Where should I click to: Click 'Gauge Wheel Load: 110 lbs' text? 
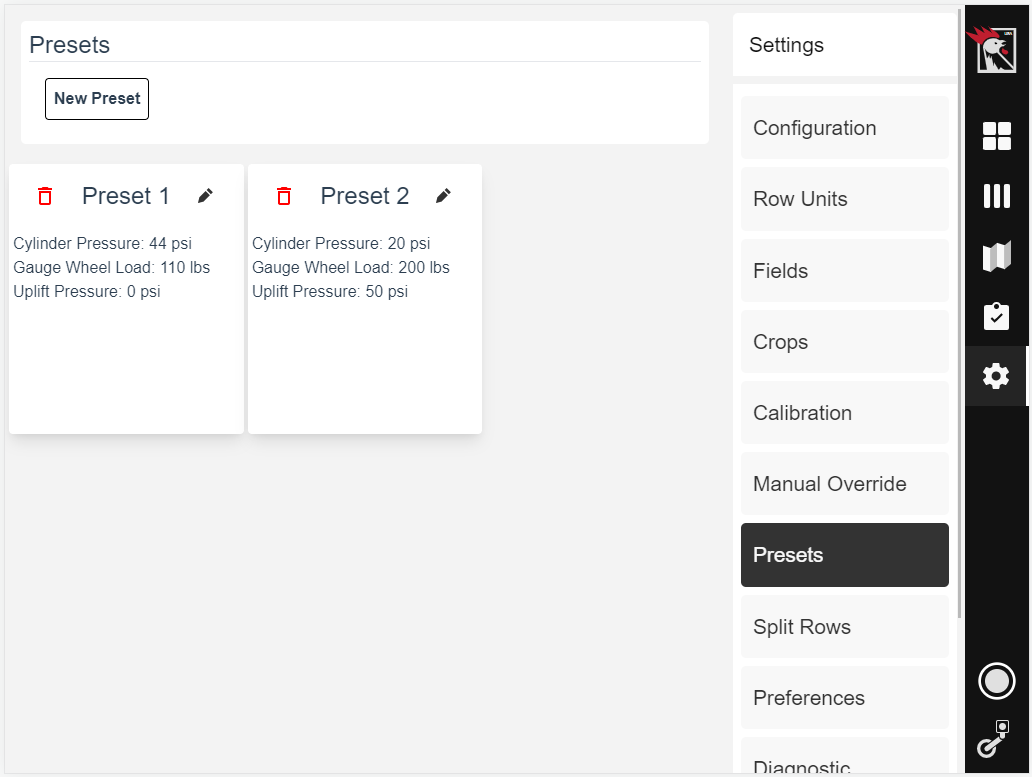click(x=112, y=268)
